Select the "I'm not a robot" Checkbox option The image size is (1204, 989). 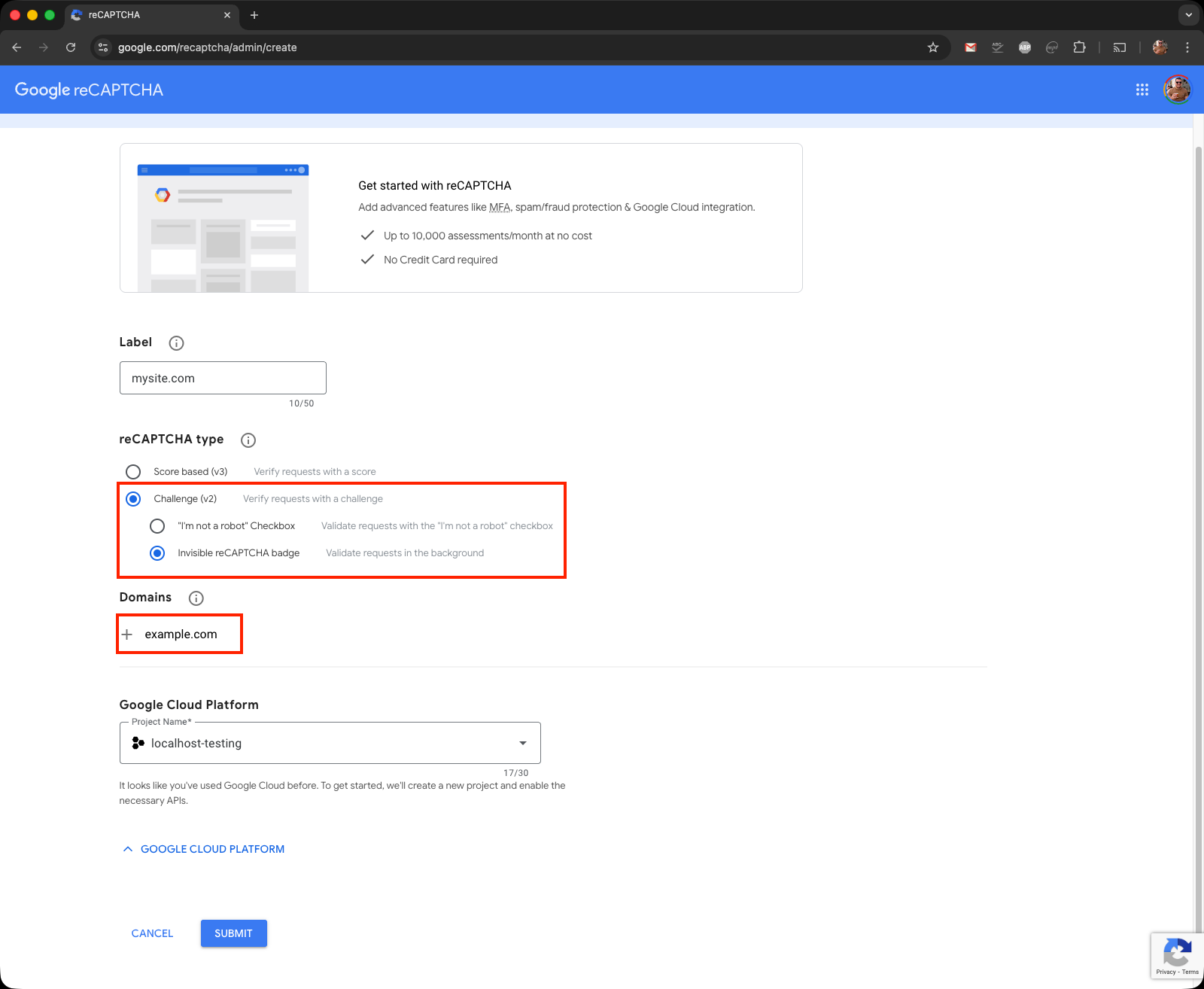tap(157, 526)
